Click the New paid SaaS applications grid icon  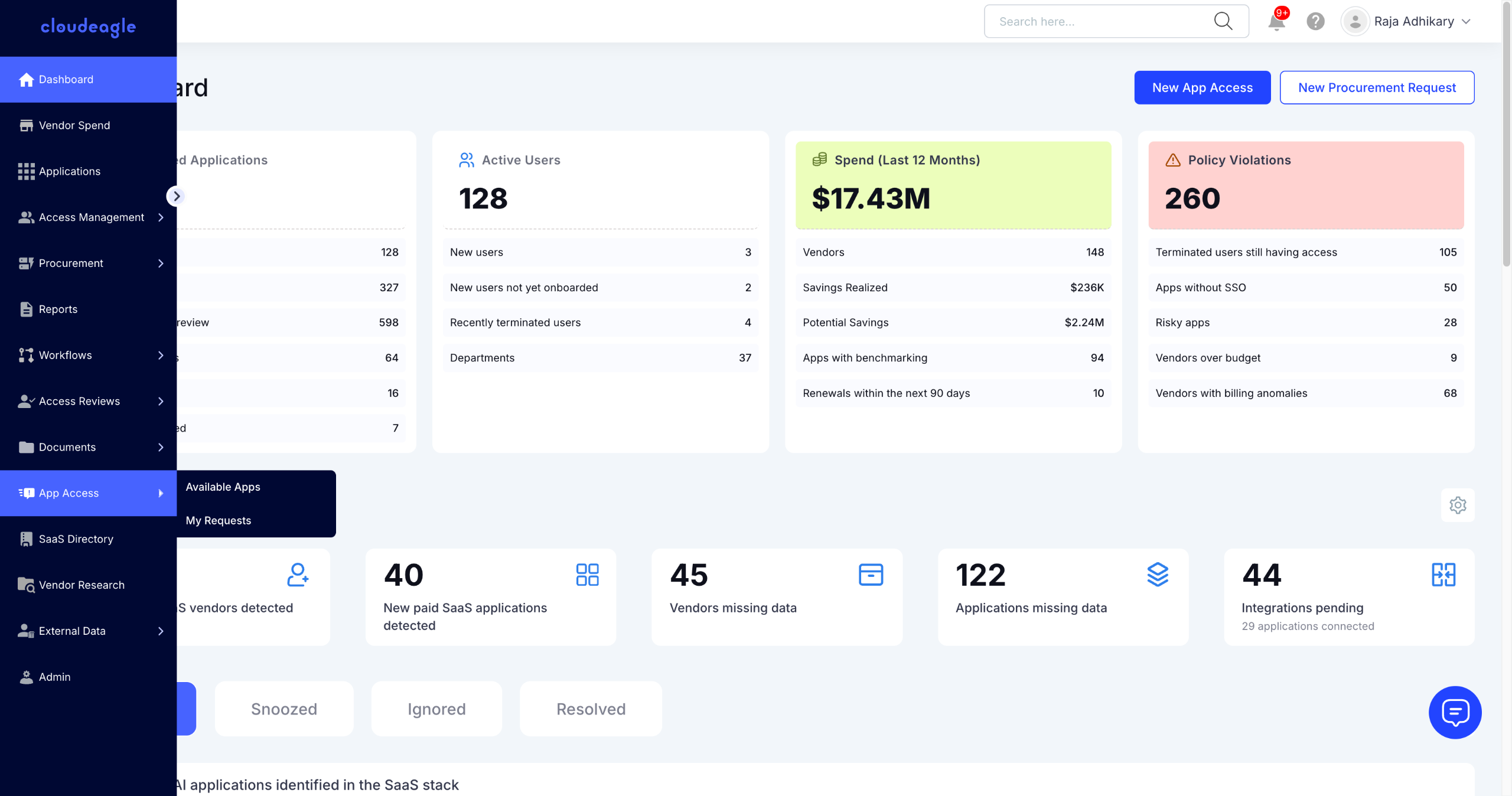coord(587,575)
